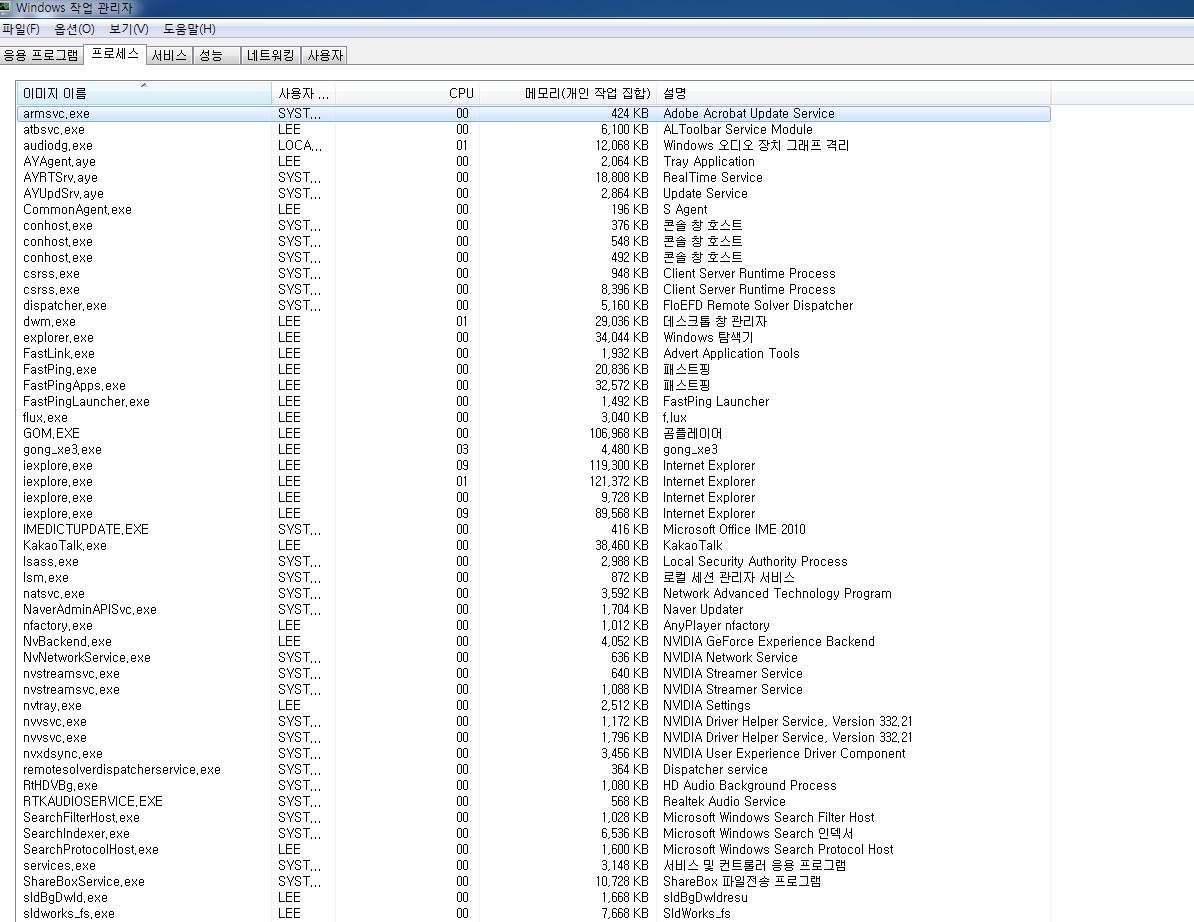Viewport: 1194px width, 922px height.
Task: Switch to the 응용 프로그램 tab
Action: [41, 56]
